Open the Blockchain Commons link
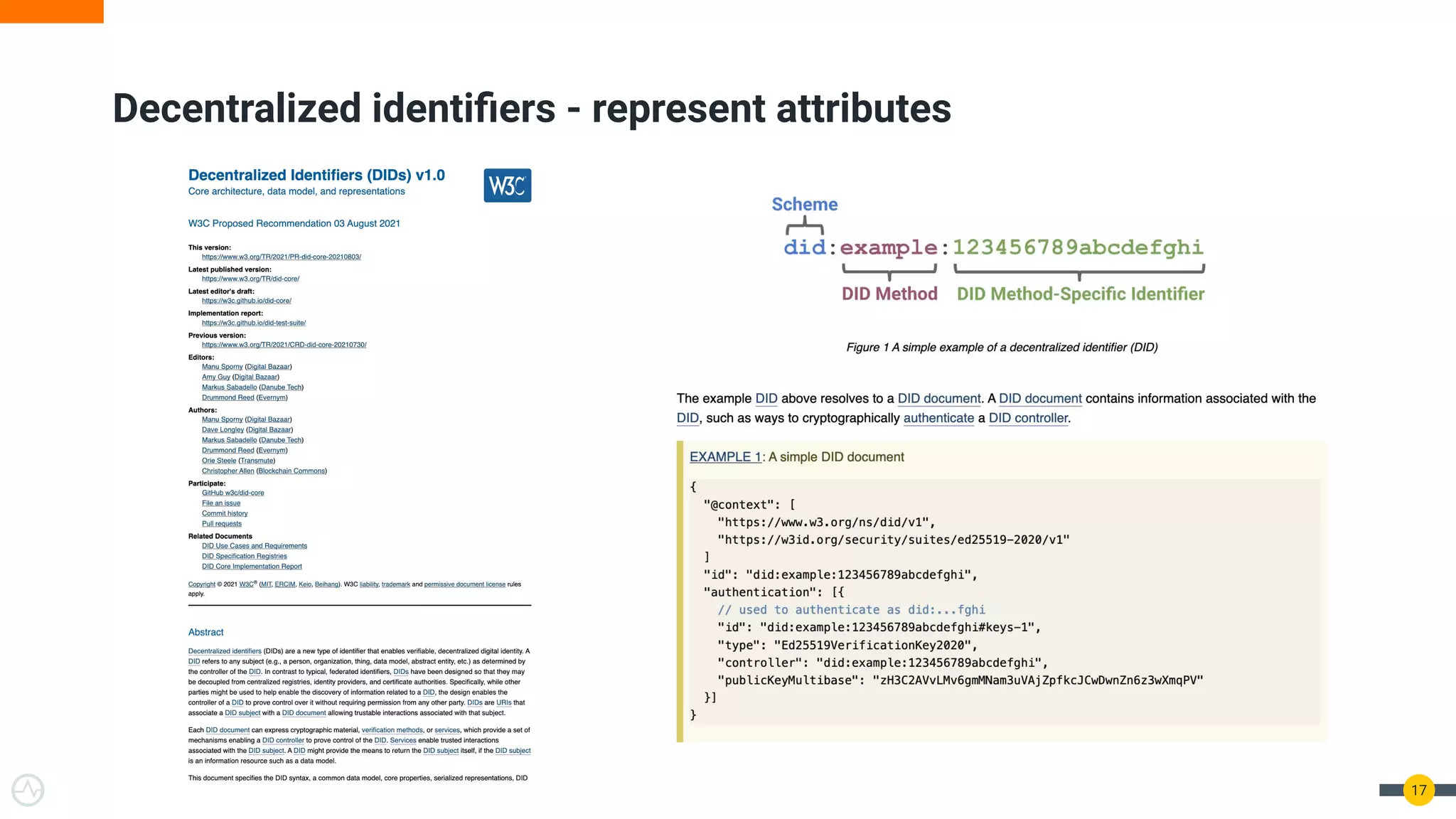 coord(291,471)
